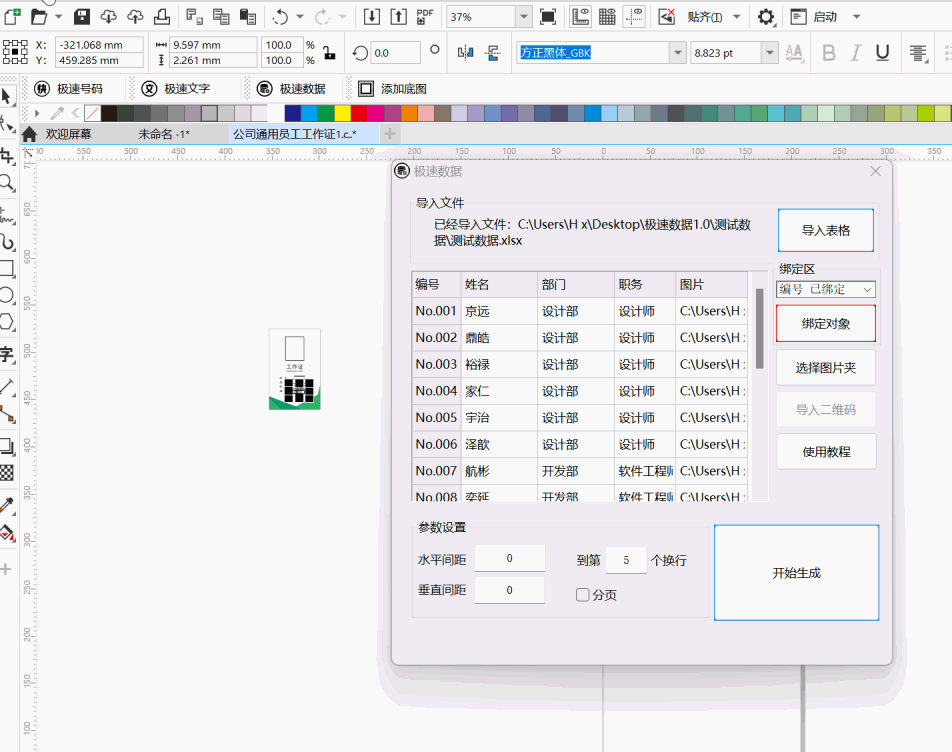Select the Connector tool
The width and height of the screenshot is (952, 752).
[7, 415]
